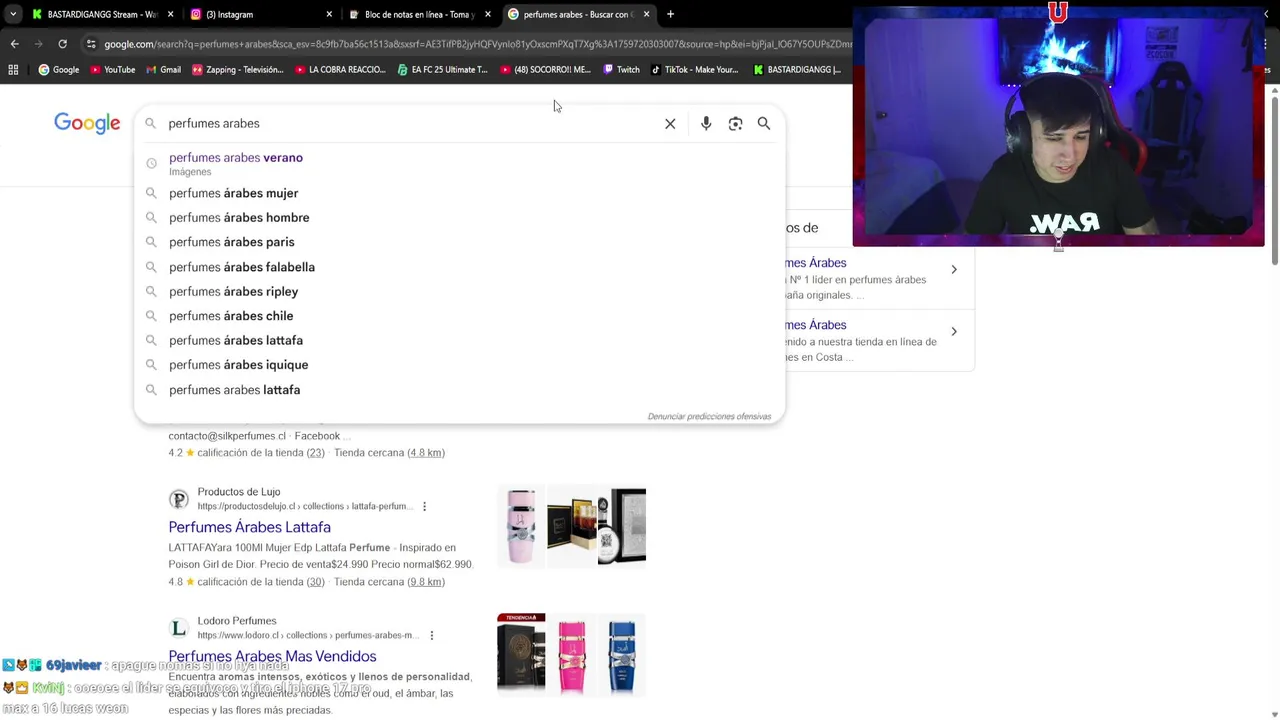Open the Zapping - Televisión bookmark
This screenshot has height=720, width=1280.
tap(238, 70)
